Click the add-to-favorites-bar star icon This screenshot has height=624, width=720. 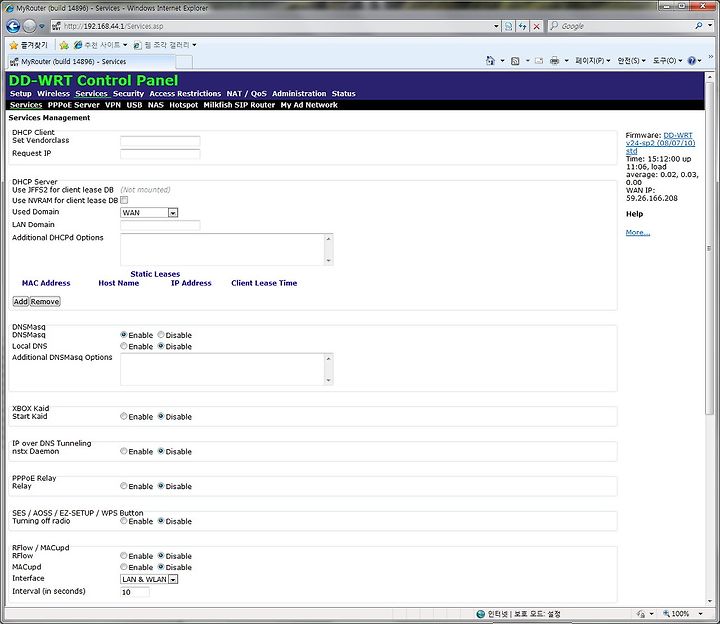click(x=64, y=45)
